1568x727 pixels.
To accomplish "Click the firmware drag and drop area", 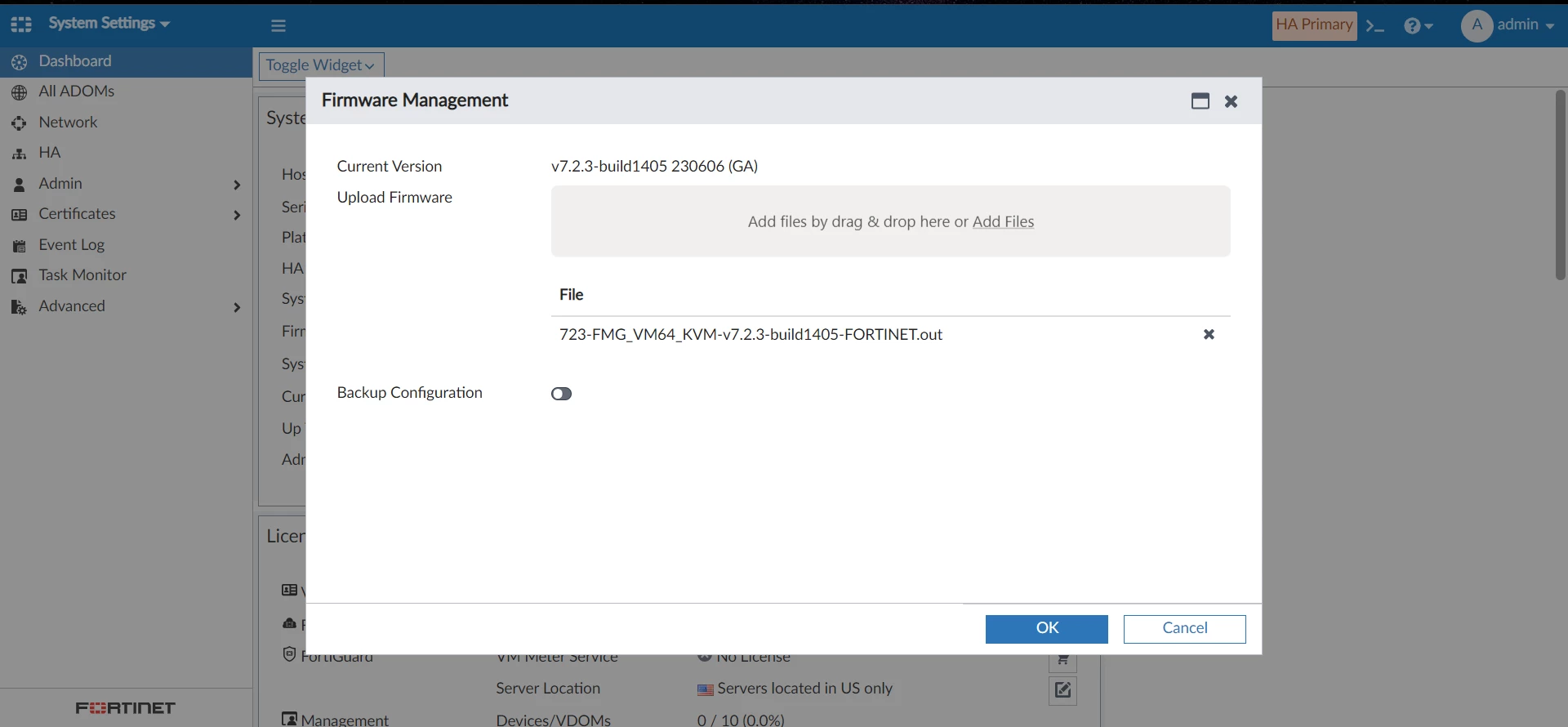I will coord(890,221).
